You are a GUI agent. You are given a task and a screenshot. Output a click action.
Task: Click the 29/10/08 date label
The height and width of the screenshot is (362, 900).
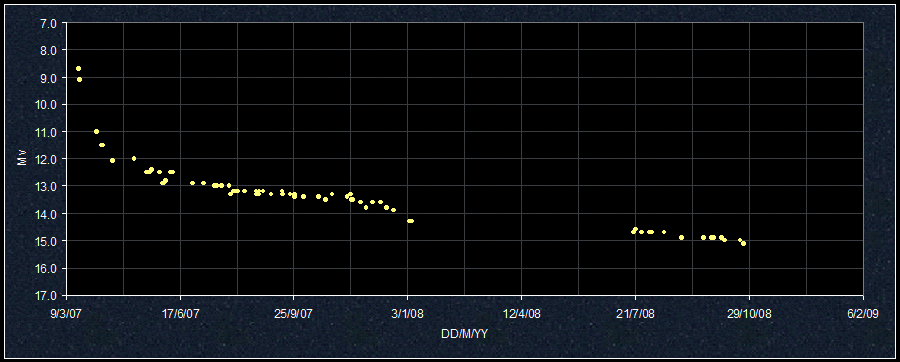(x=749, y=314)
